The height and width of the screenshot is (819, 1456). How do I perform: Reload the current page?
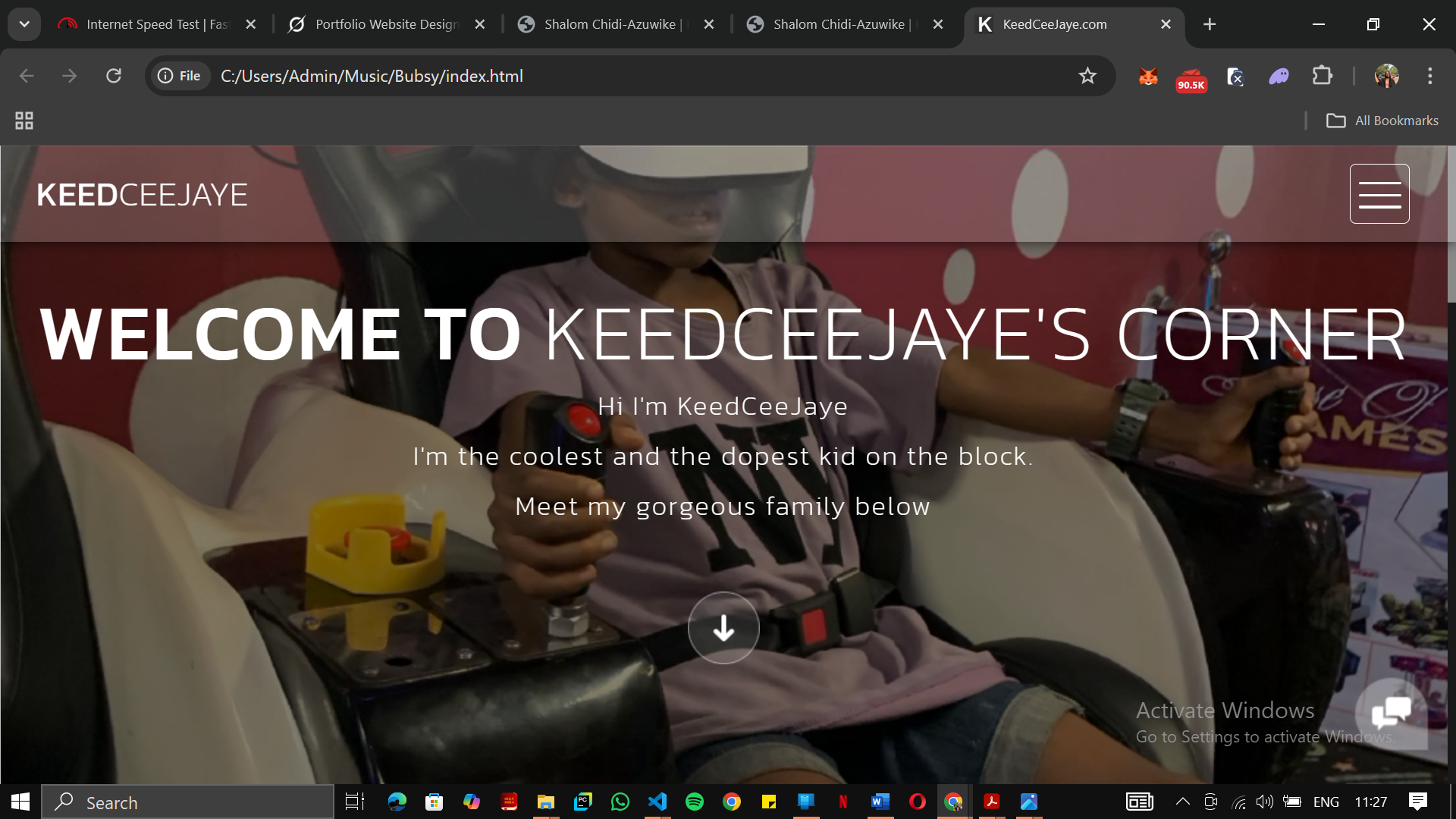pyautogui.click(x=114, y=76)
